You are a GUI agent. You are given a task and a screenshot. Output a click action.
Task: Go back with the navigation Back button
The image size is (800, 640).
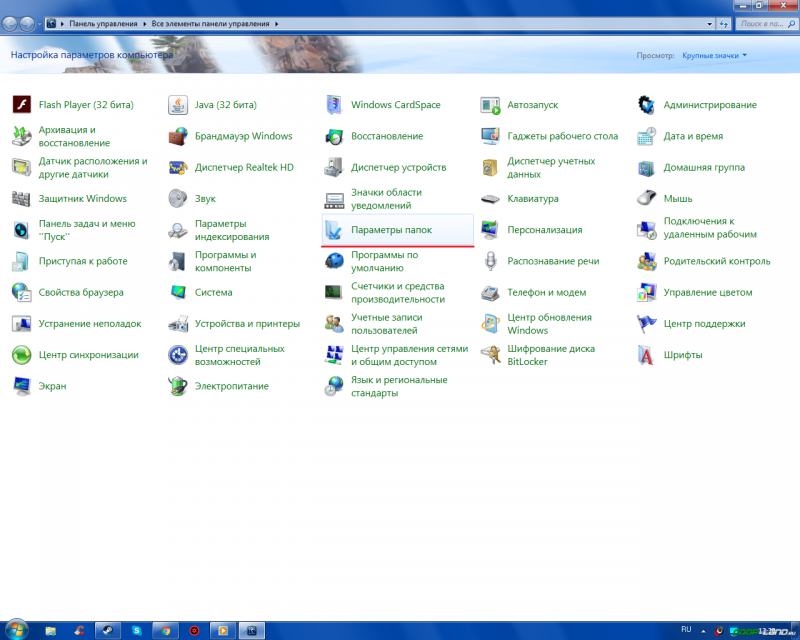[9, 23]
